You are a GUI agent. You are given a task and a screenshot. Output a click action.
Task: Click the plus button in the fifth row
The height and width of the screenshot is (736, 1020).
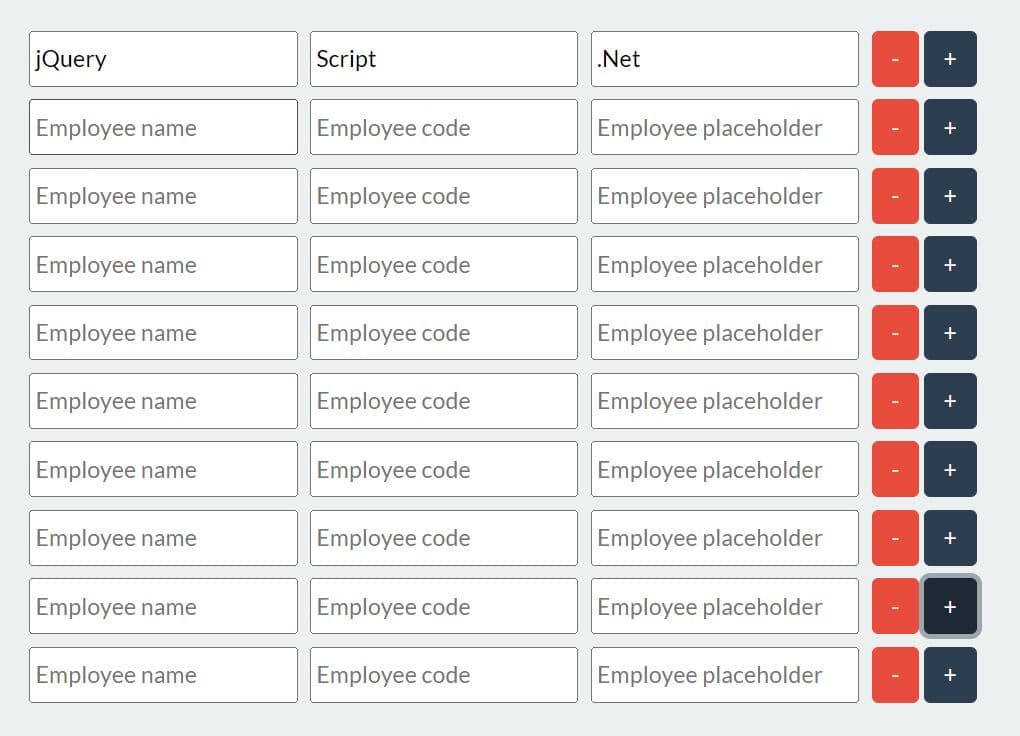950,333
